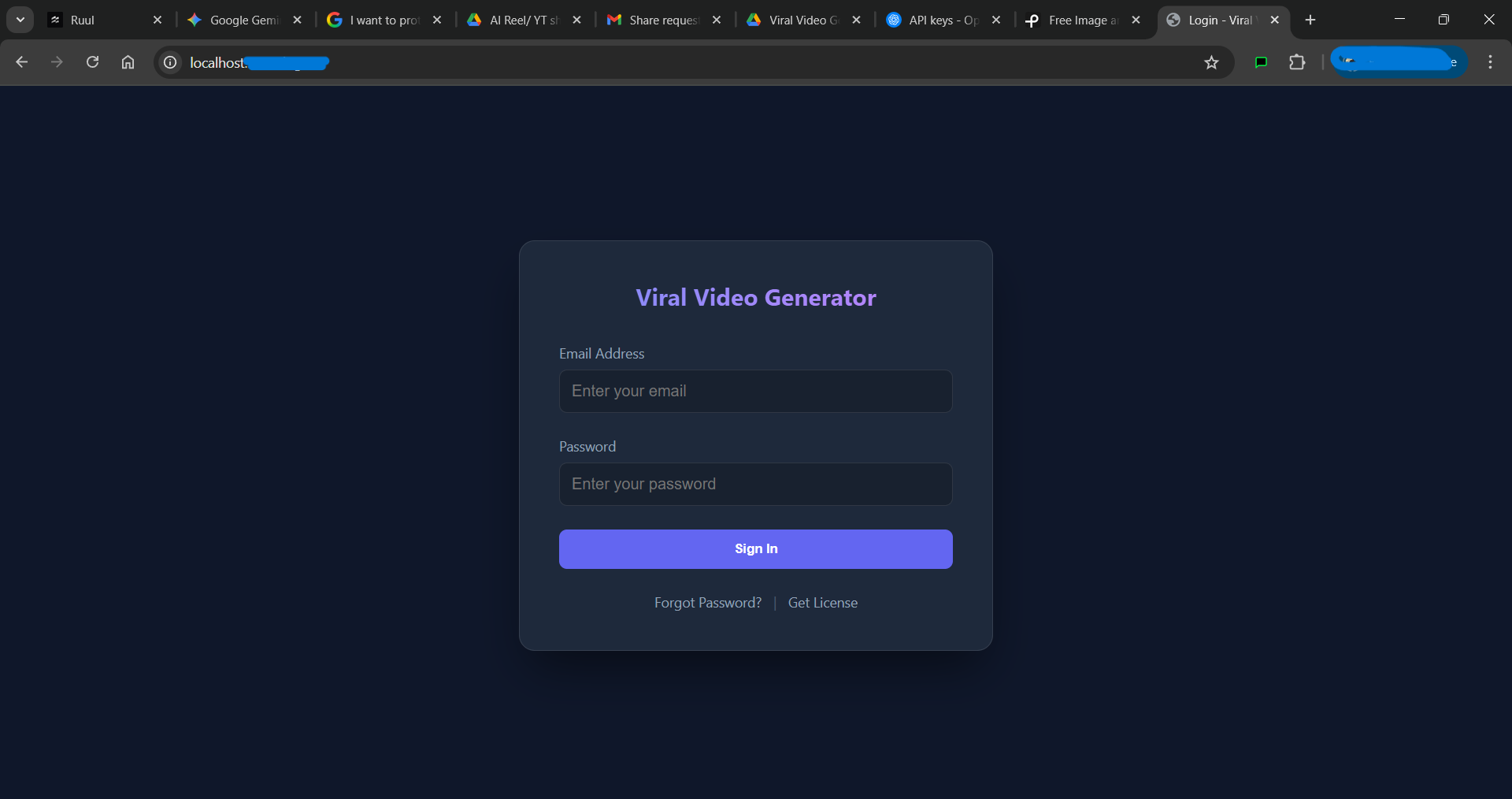The image size is (1512, 799).
Task: Open the Chrome three-dot menu
Action: tap(1490, 61)
